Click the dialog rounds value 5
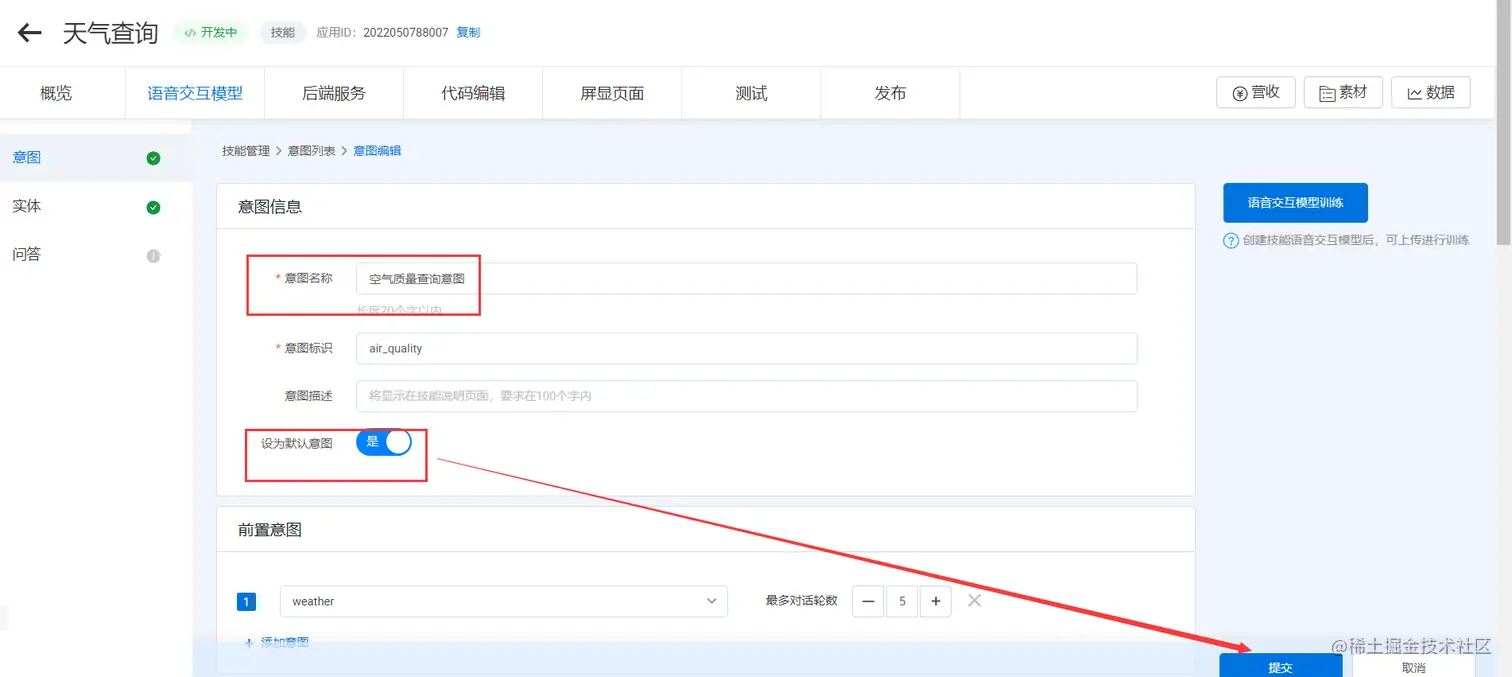Image resolution: width=1512 pixels, height=677 pixels. point(902,601)
